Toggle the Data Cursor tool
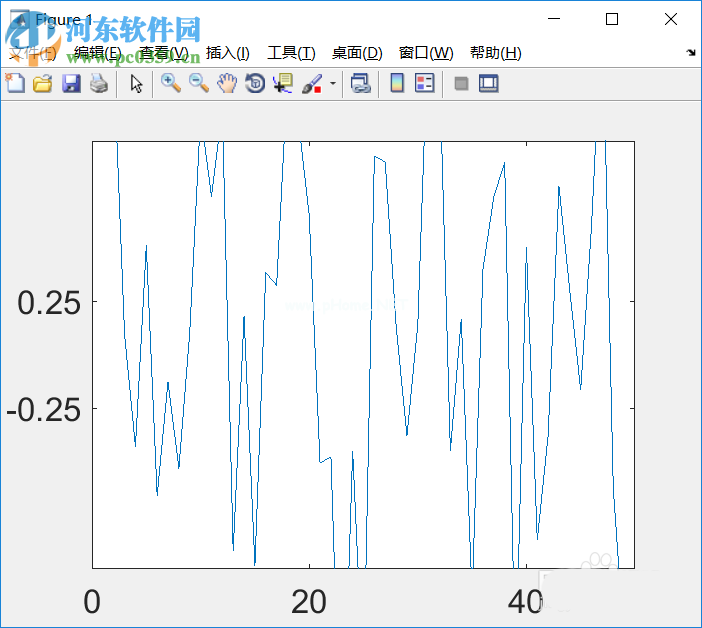This screenshot has width=702, height=628. coord(283,84)
